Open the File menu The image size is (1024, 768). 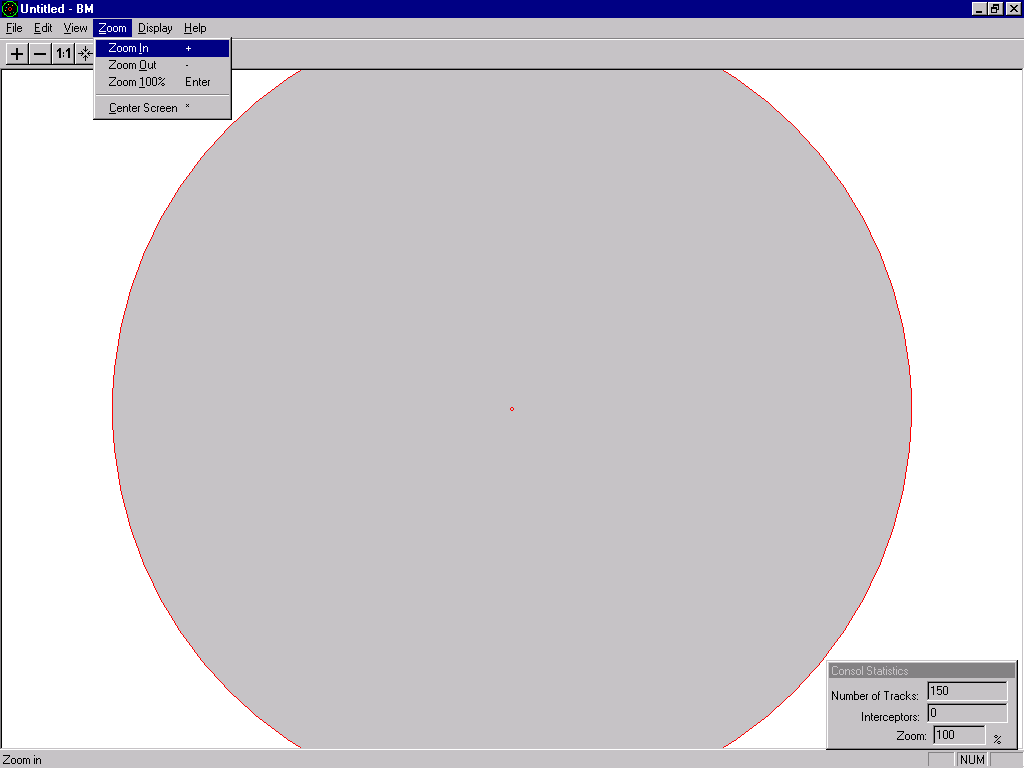click(x=14, y=28)
